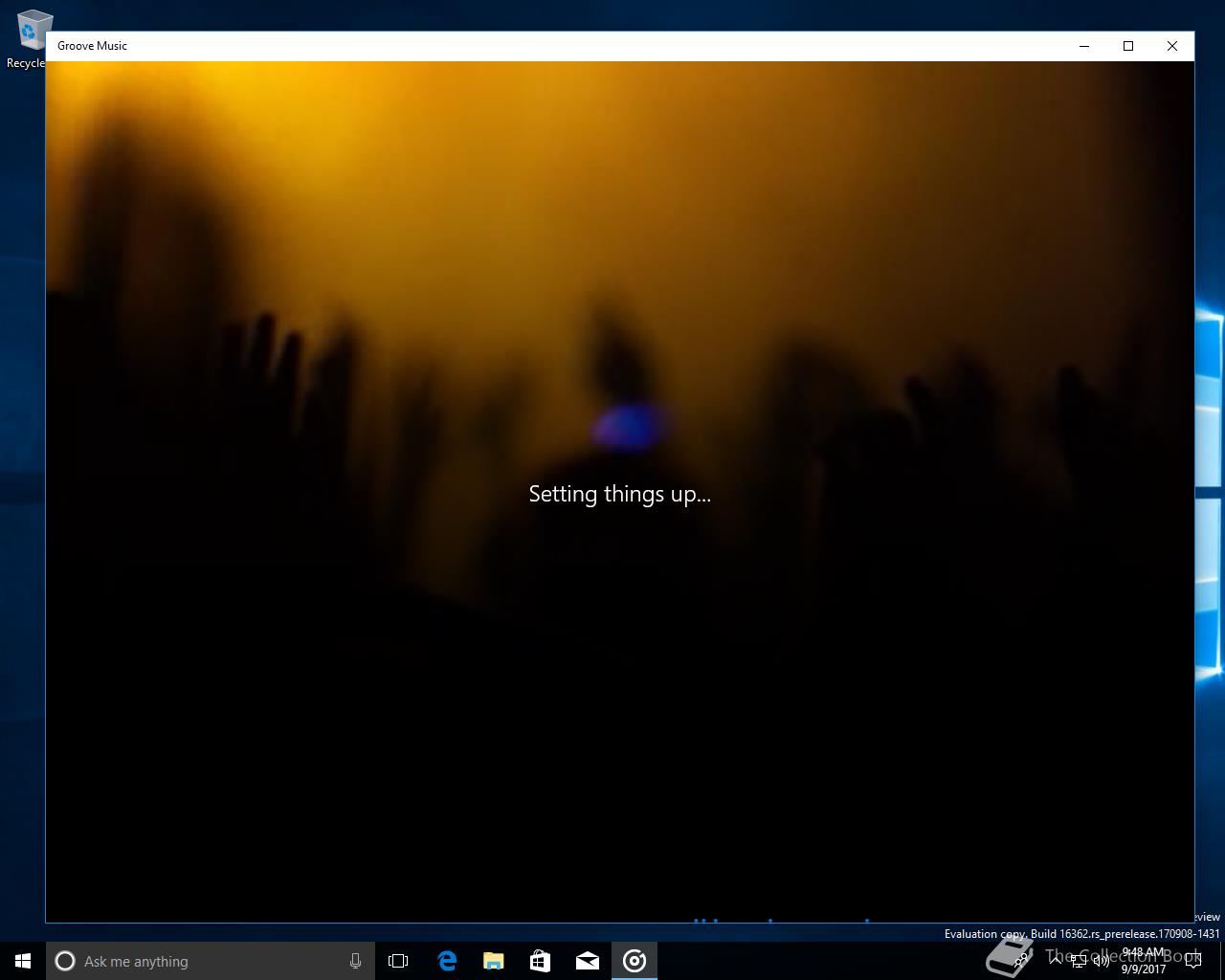Open the Mail app from the taskbar

point(588,961)
